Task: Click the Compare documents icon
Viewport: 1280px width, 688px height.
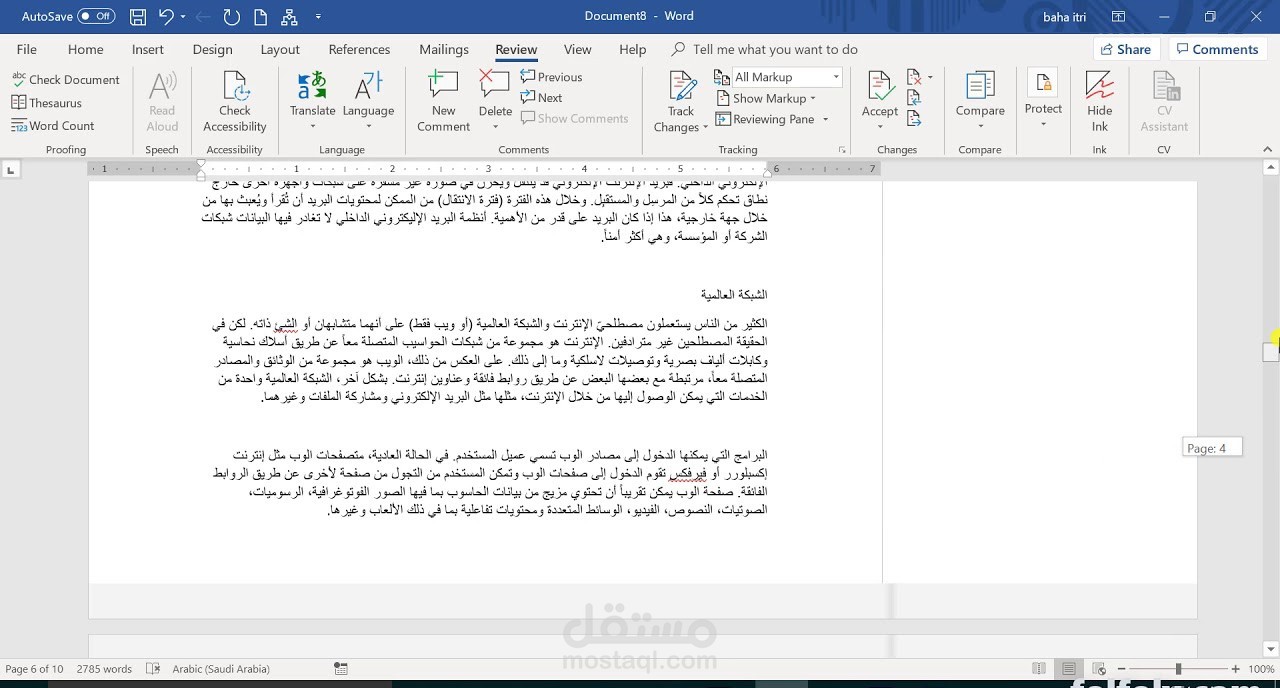Action: pos(979,100)
